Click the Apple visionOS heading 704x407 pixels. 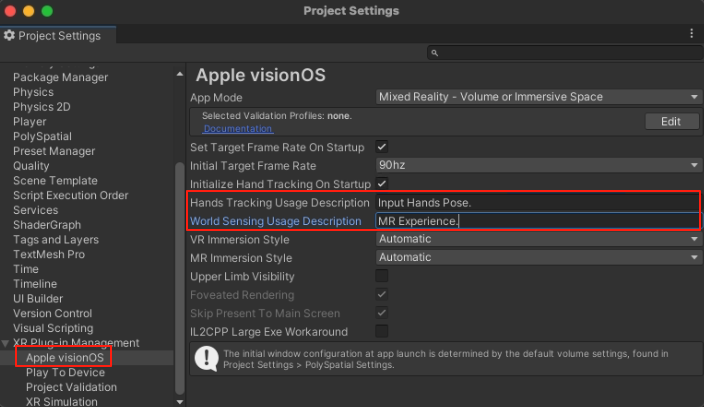click(260, 75)
